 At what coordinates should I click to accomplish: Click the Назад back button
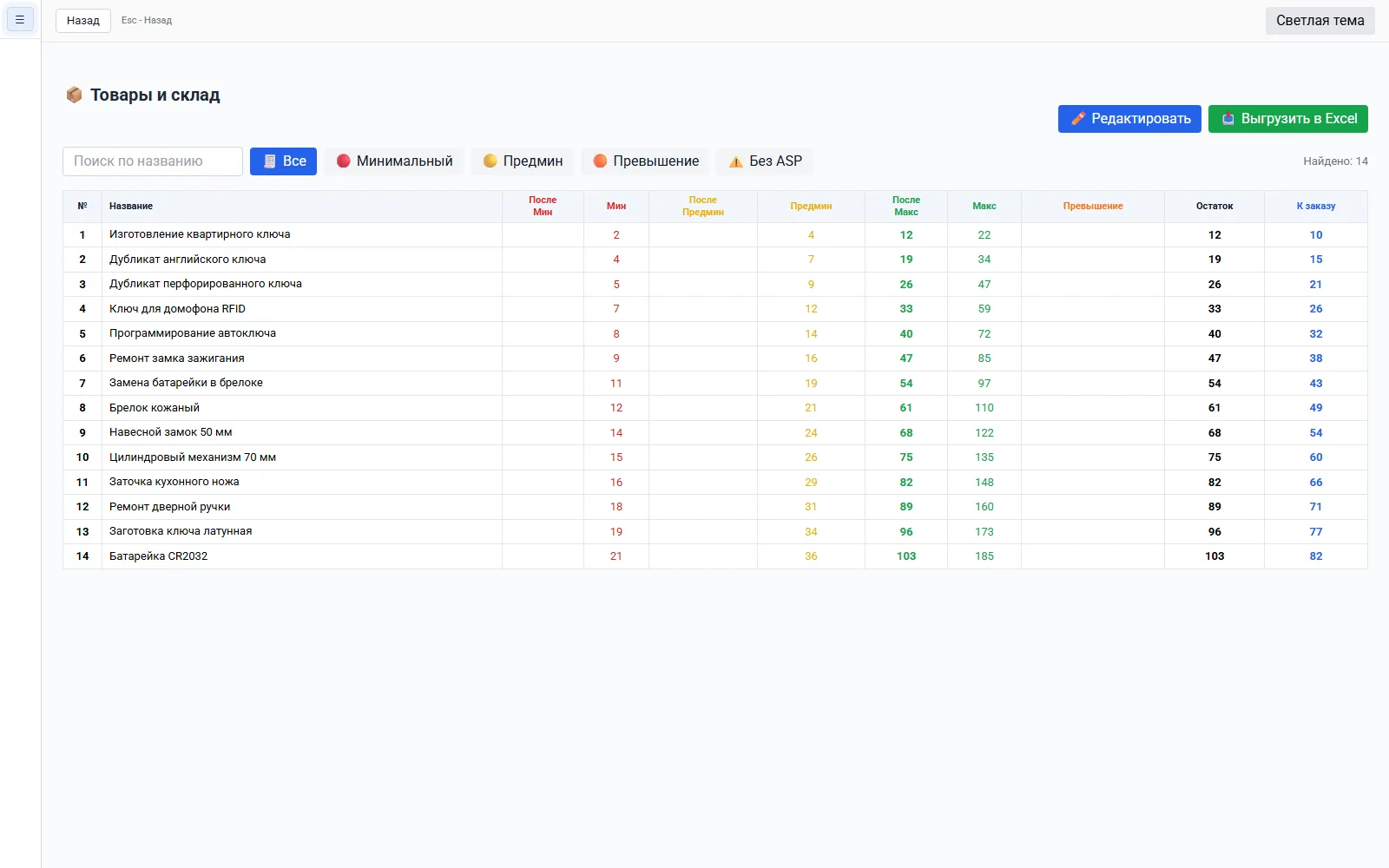click(83, 20)
